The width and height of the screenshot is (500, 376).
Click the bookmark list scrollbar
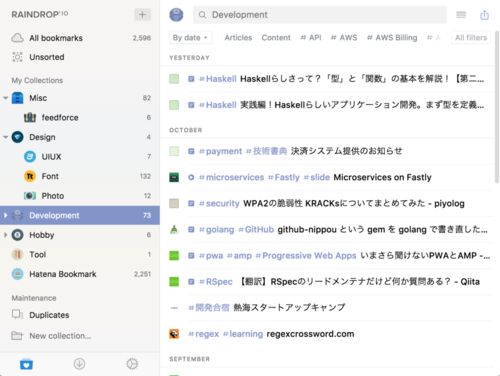coord(497,107)
